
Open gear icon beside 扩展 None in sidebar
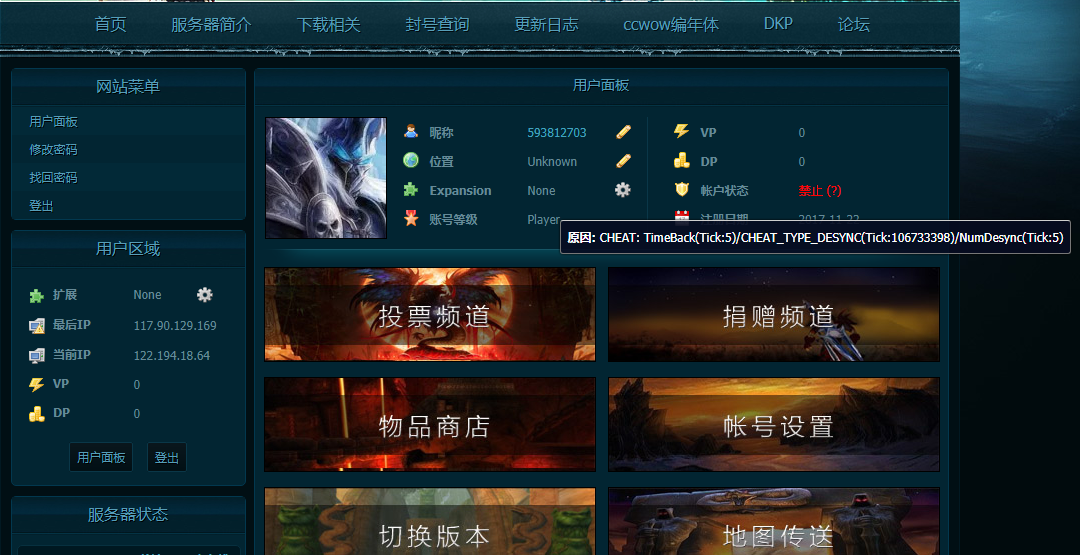205,295
